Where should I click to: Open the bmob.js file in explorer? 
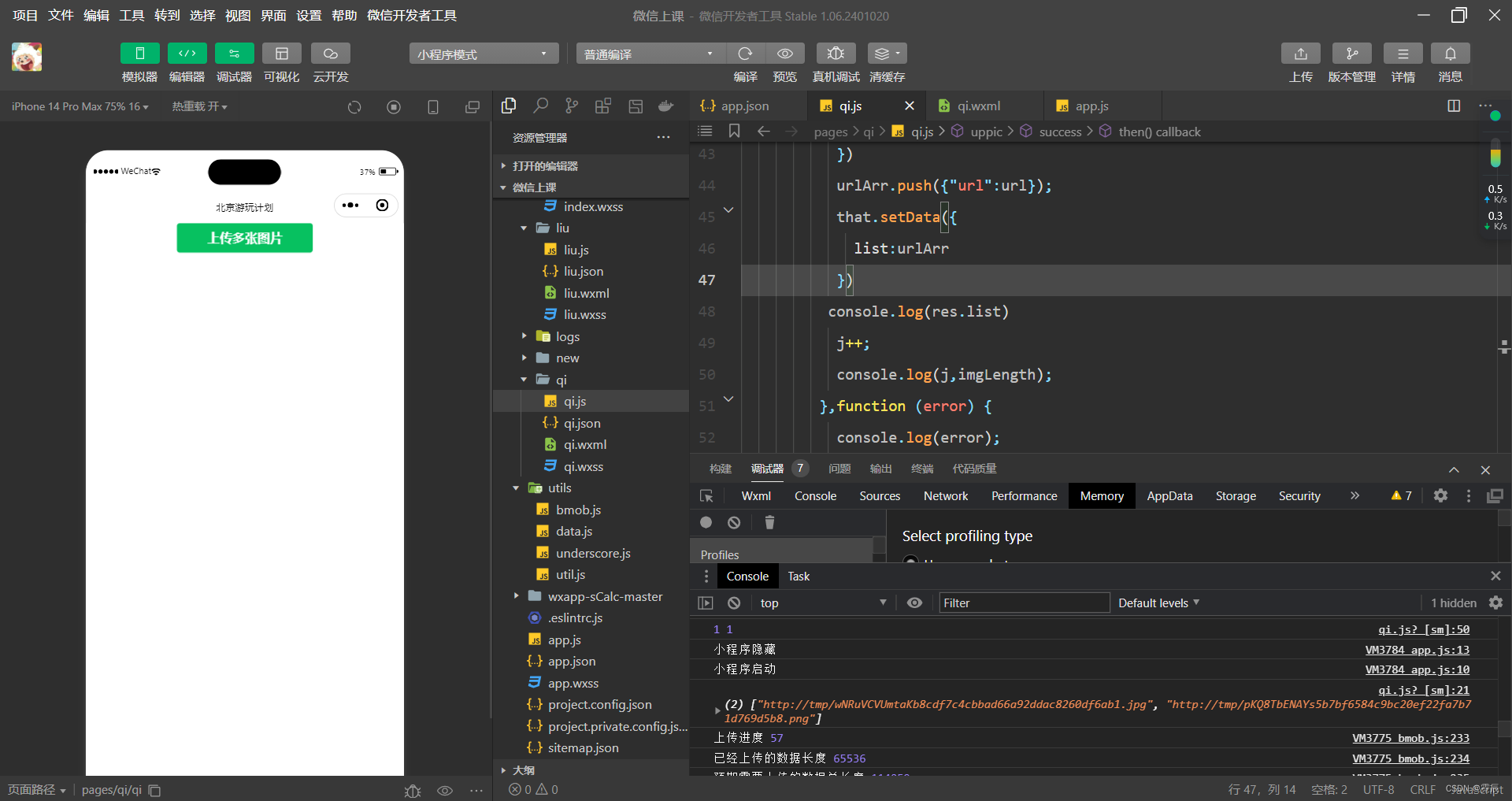coord(578,510)
